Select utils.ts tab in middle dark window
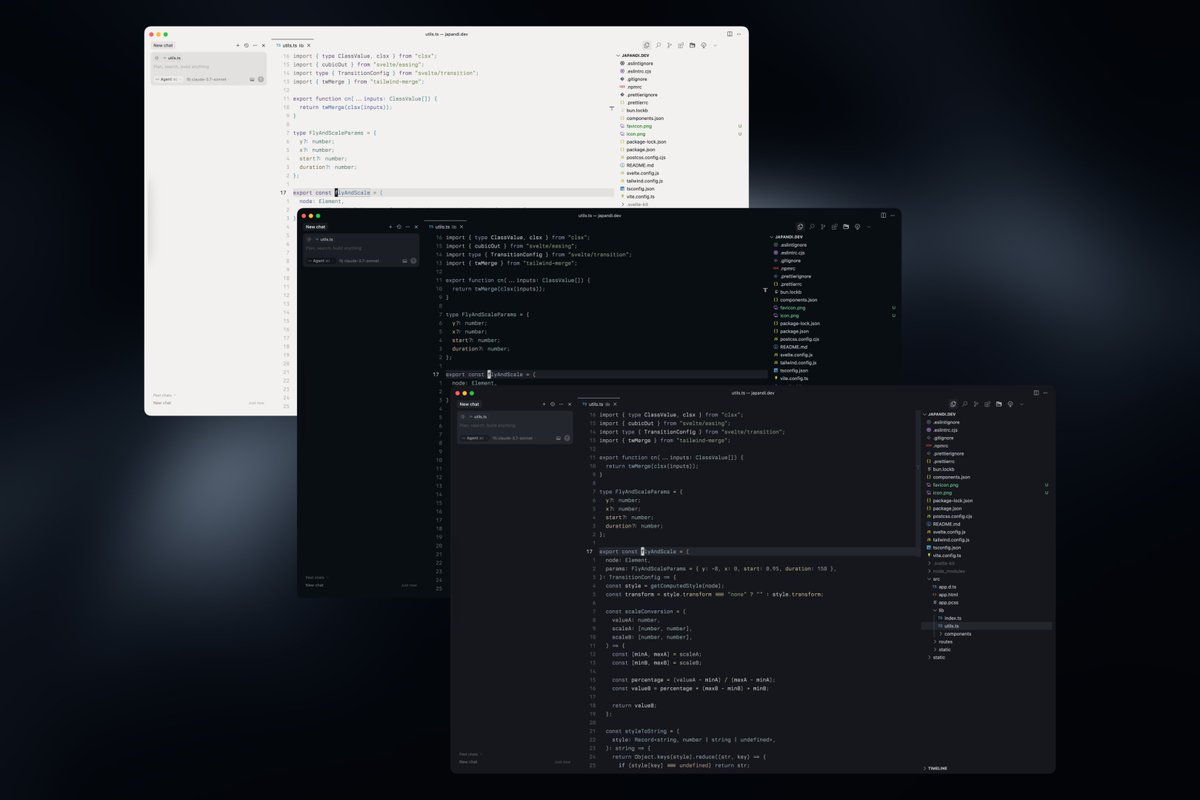 coord(445,227)
